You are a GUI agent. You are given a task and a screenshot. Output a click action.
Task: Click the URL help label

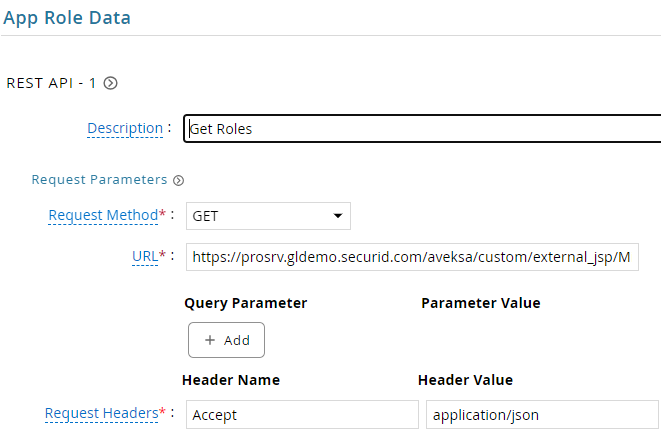[145, 256]
